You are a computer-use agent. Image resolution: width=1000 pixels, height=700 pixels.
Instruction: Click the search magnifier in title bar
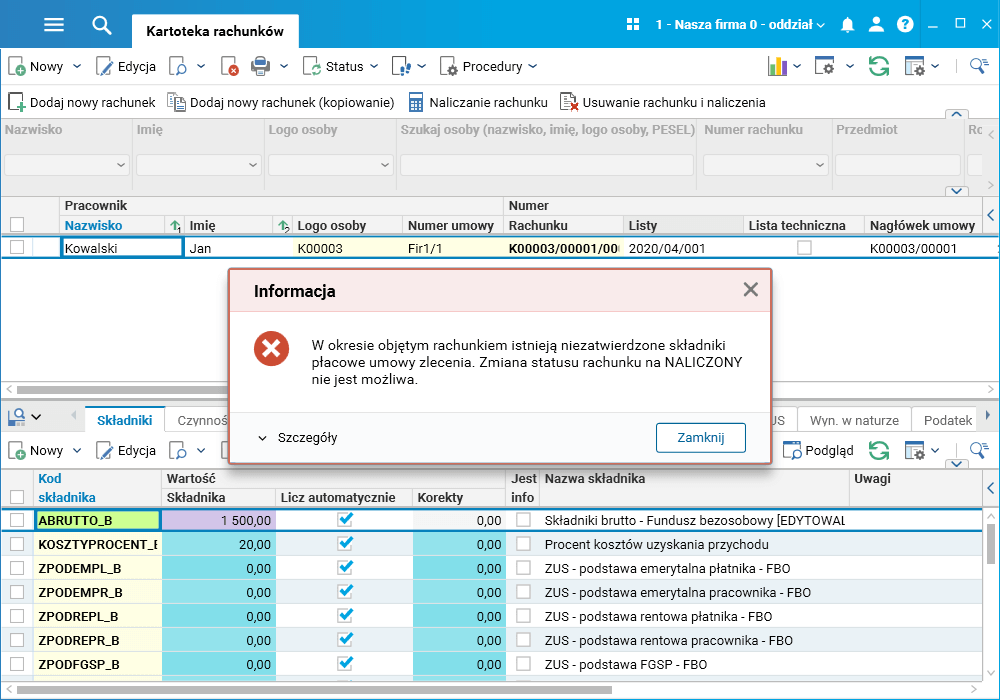click(101, 25)
